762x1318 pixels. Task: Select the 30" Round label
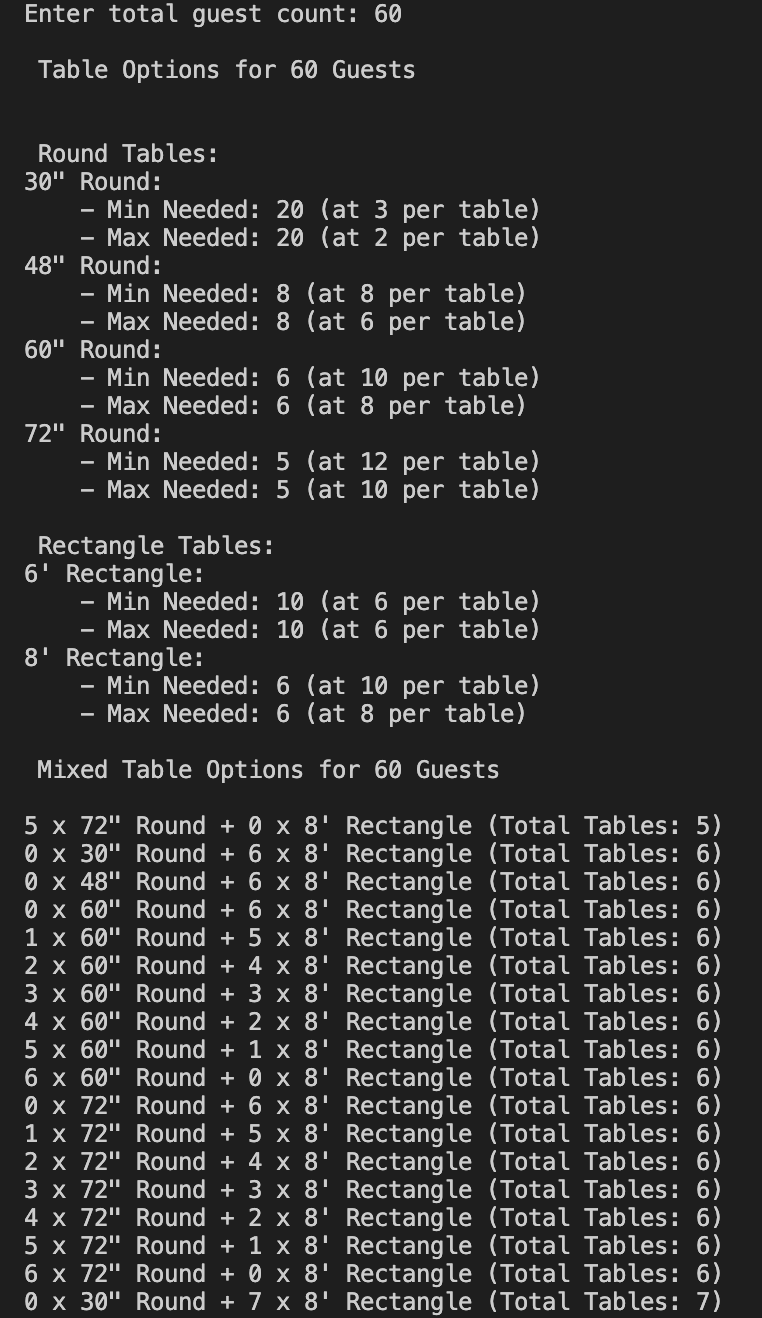pyautogui.click(x=93, y=182)
